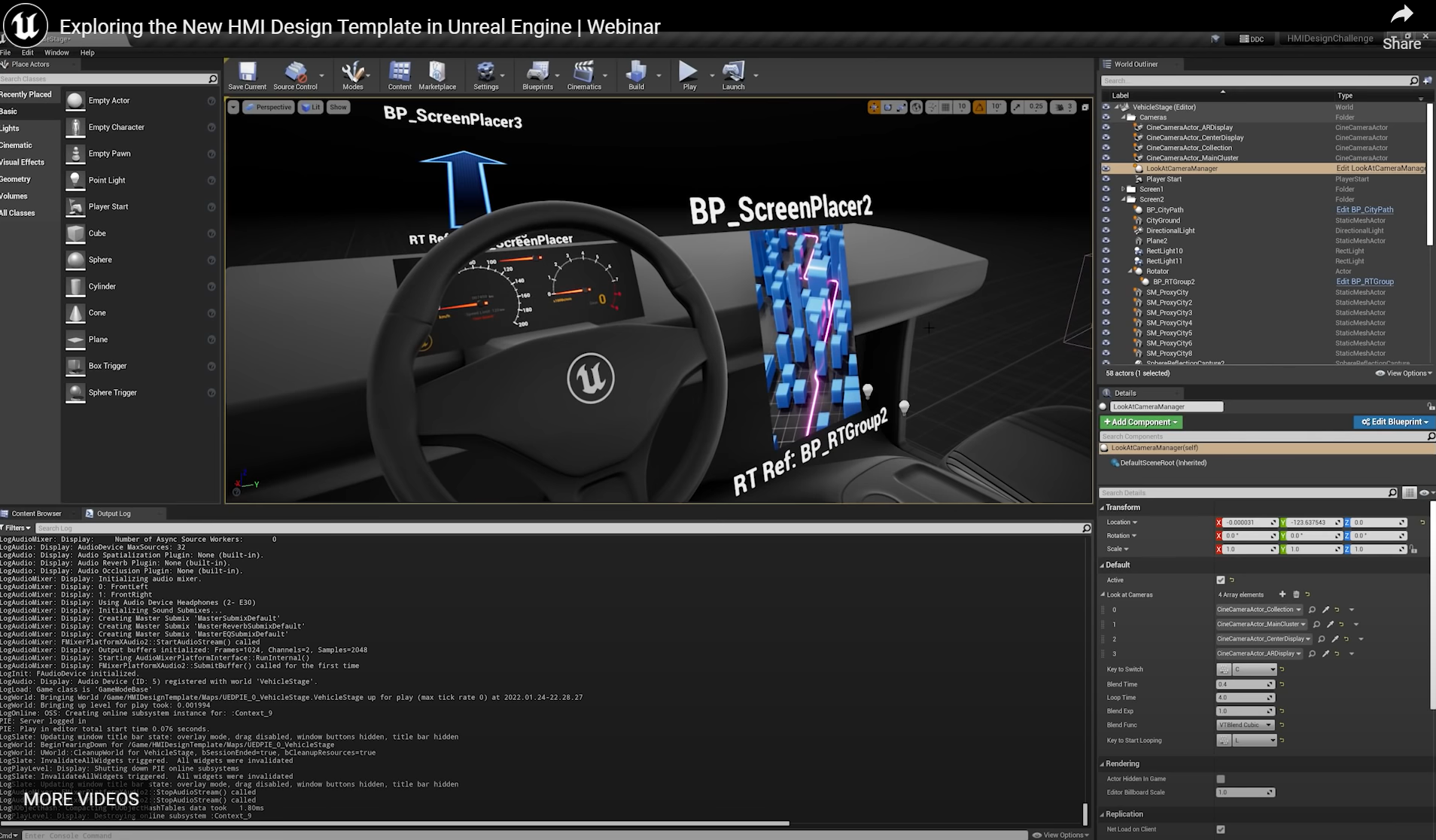Select the Box Trigger placement icon
This screenshot has width=1436, height=840.
pos(75,366)
